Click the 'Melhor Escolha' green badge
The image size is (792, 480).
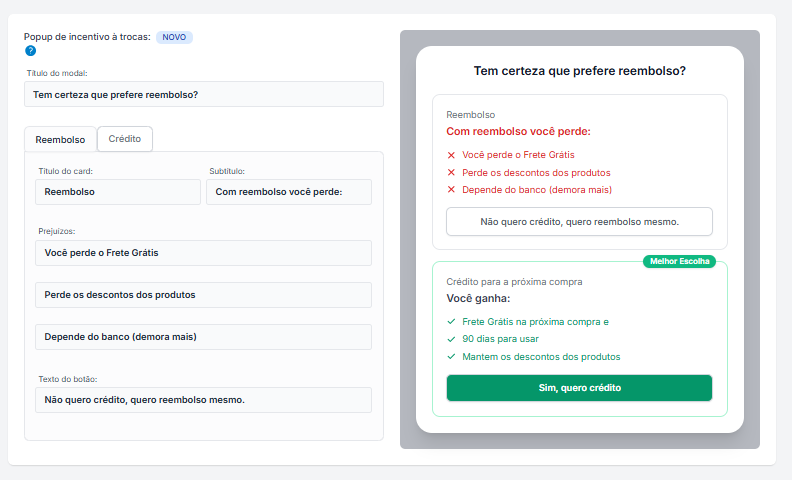[x=679, y=261]
